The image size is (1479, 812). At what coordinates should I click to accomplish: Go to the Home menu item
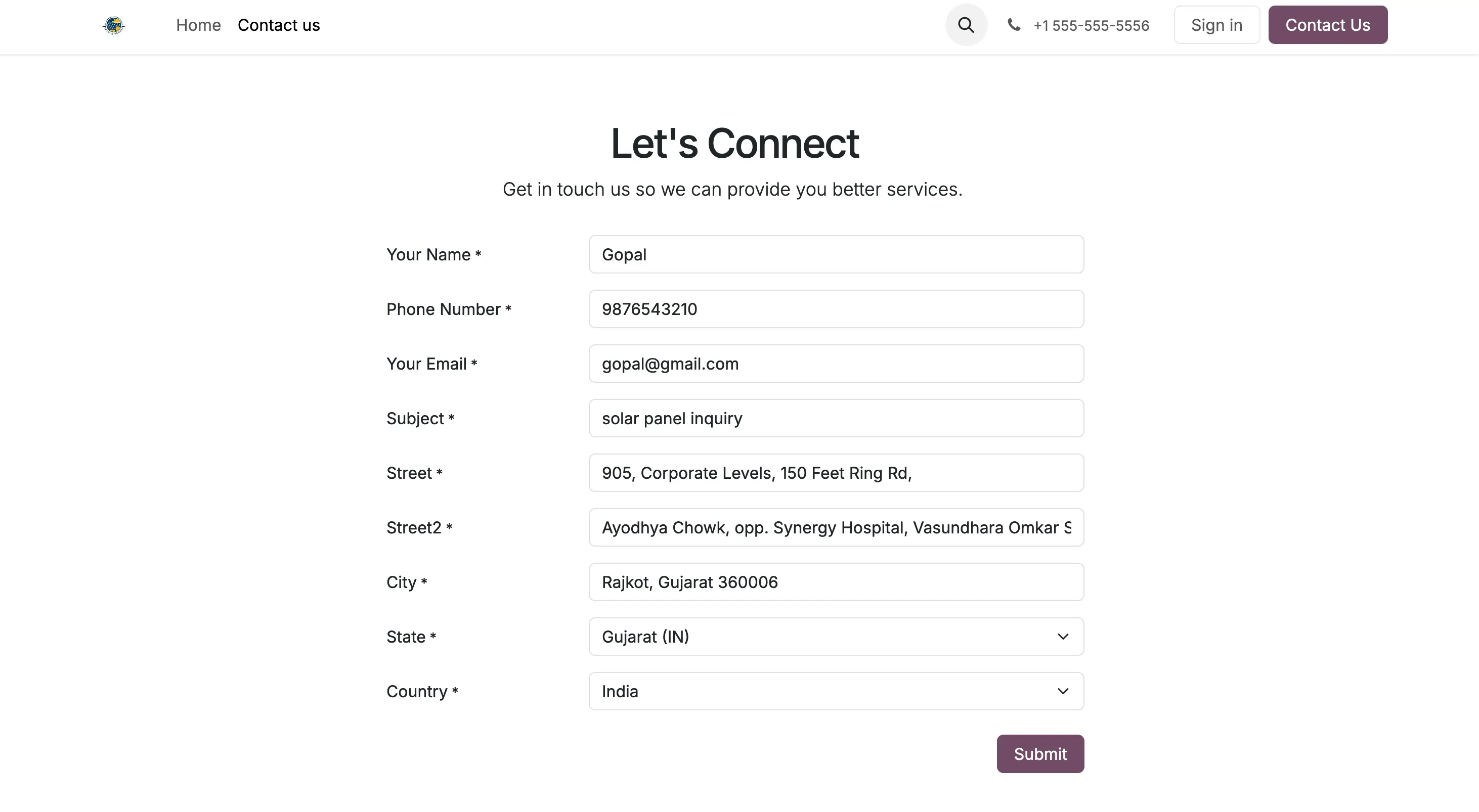[x=198, y=25]
